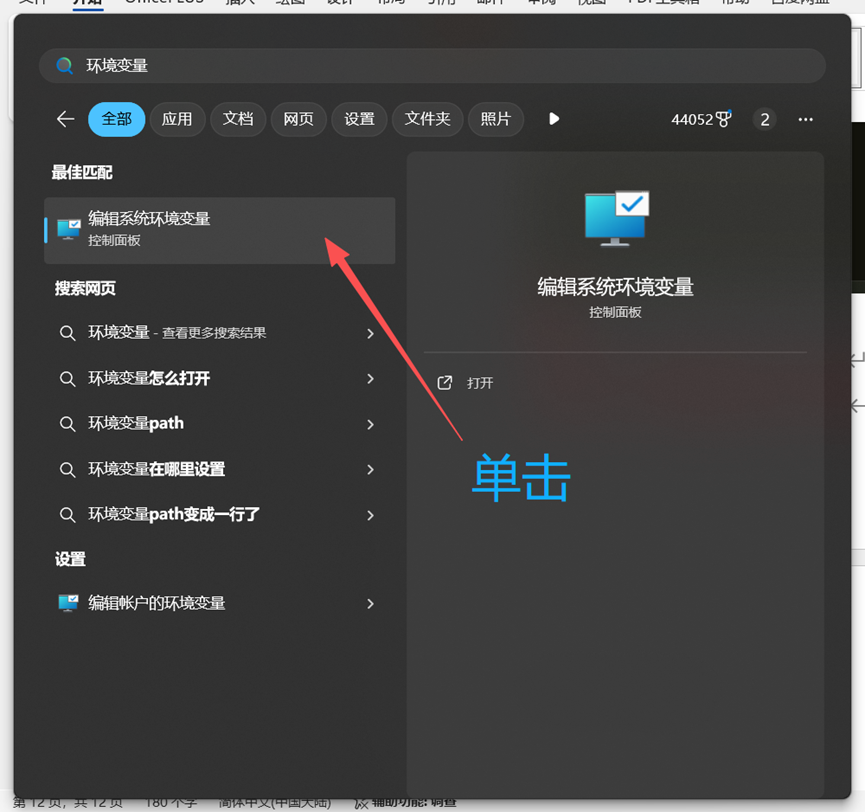
Task: Click the 设置 section heading above 编辑帐户的环境变量
Action: click(70, 559)
